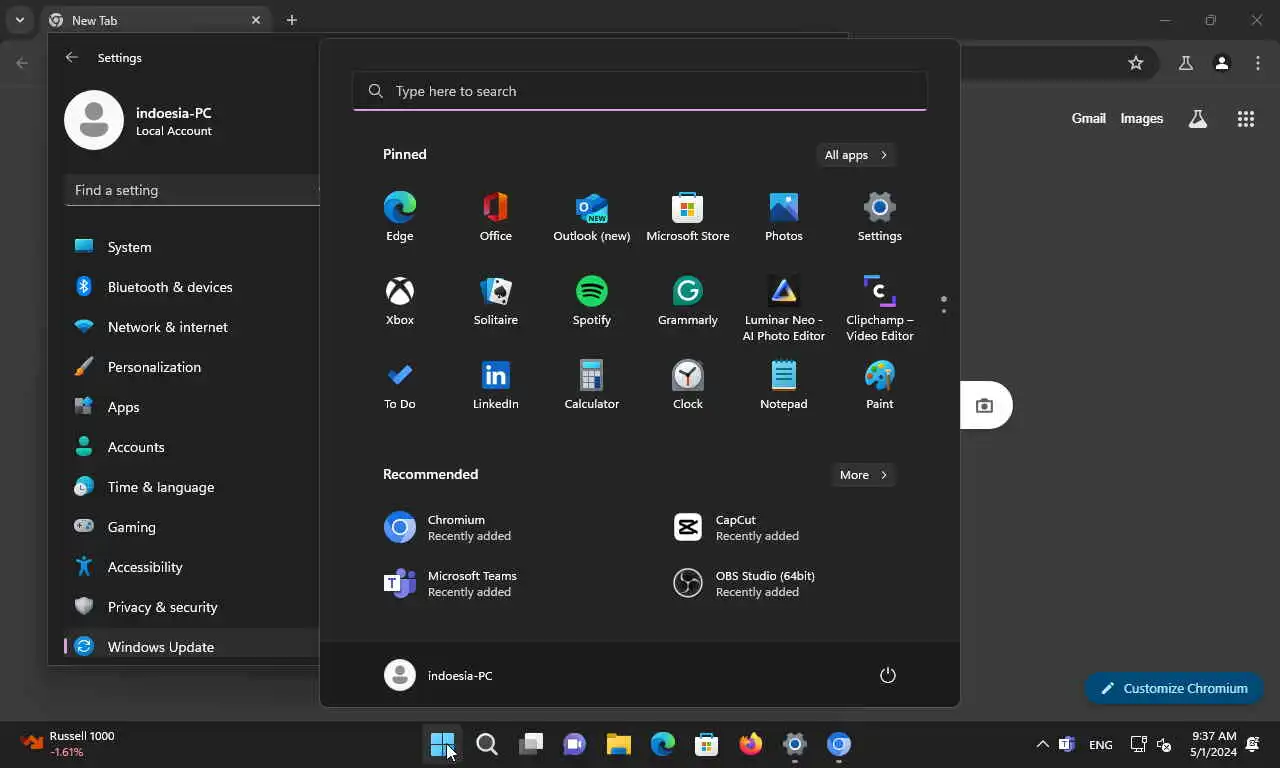Click the Start menu power button
Image resolution: width=1280 pixels, height=768 pixels.
[x=887, y=675]
